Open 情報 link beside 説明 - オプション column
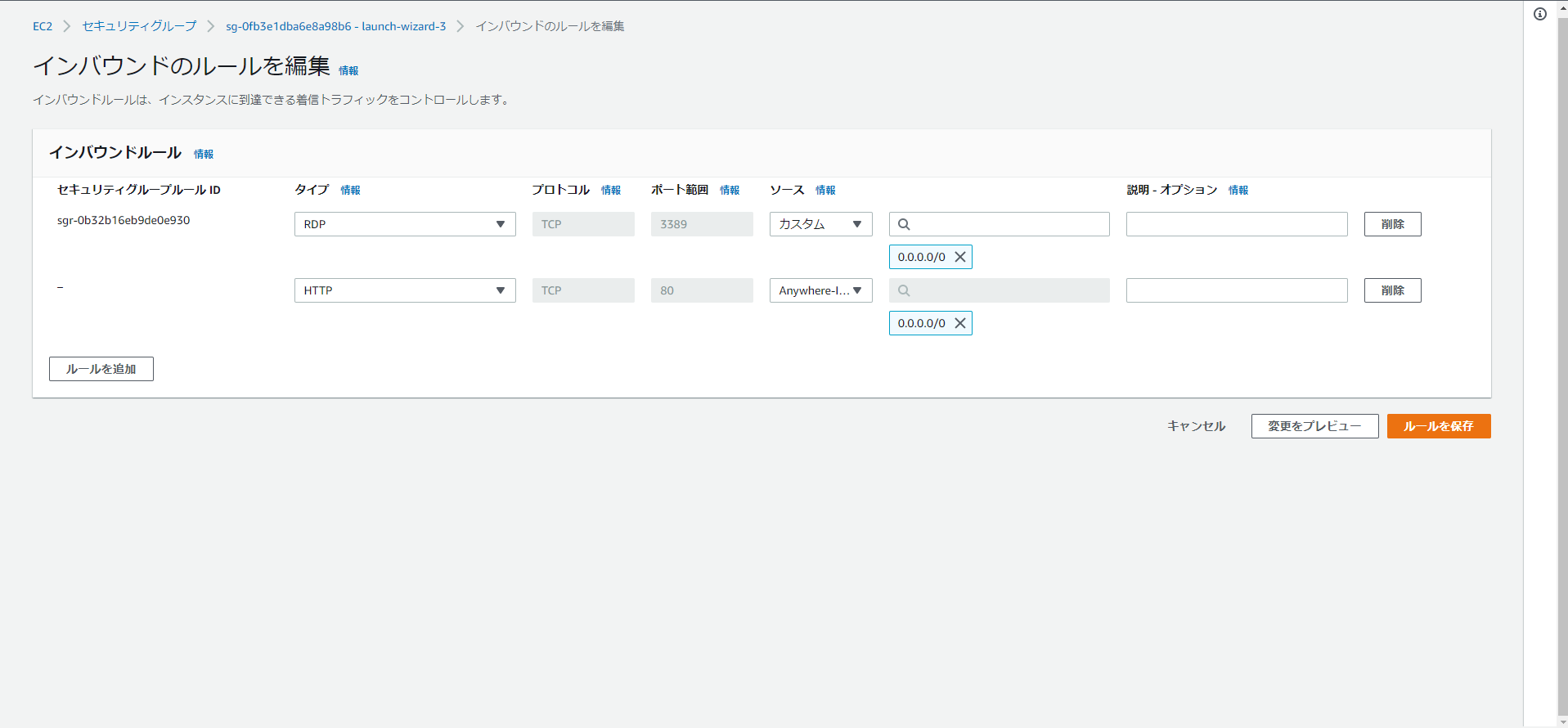The width and height of the screenshot is (1568, 728). point(1238,190)
